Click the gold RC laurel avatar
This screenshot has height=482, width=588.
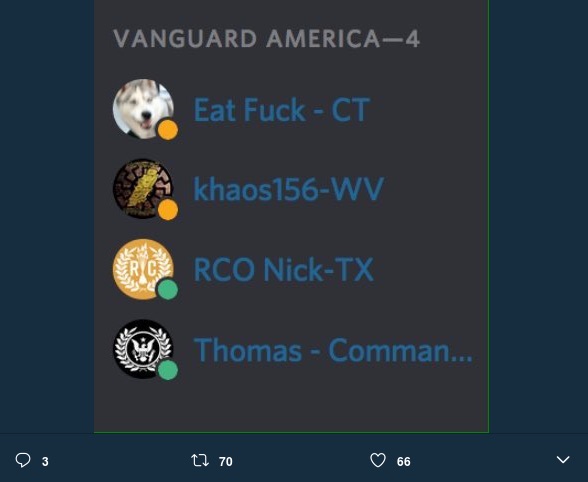[x=143, y=269]
